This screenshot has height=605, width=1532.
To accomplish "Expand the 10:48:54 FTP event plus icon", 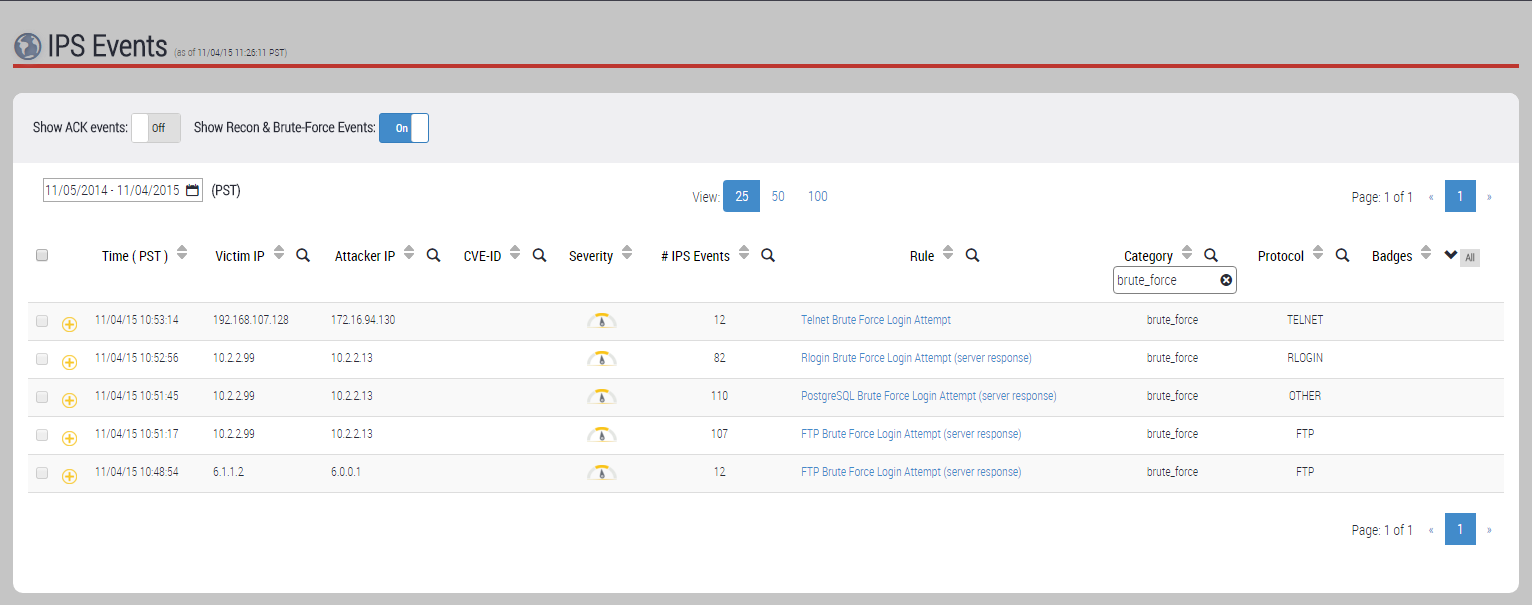I will pyautogui.click(x=69, y=476).
